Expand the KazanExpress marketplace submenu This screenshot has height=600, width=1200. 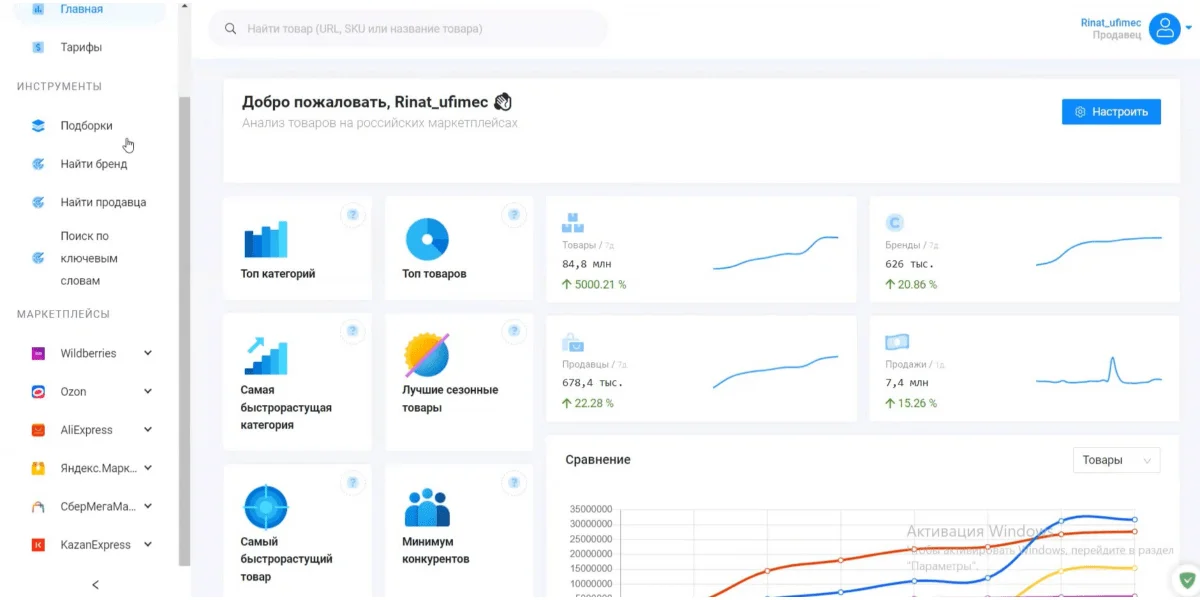[x=148, y=545]
